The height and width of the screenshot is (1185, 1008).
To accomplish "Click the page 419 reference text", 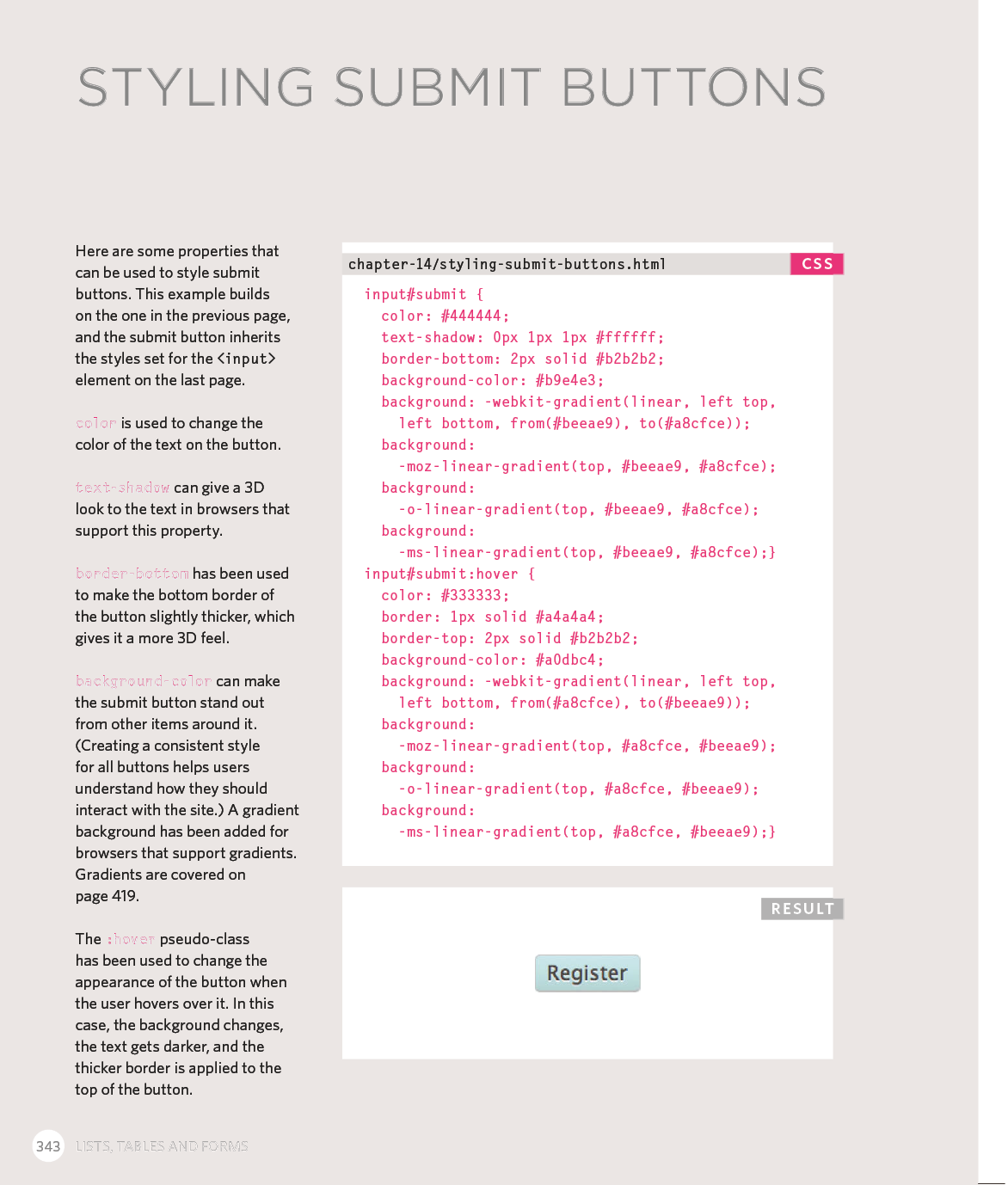I will (107, 896).
